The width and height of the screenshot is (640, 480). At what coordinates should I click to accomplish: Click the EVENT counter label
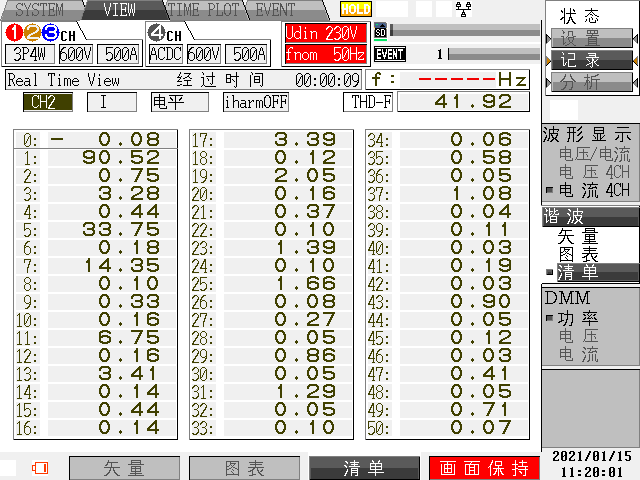390,54
